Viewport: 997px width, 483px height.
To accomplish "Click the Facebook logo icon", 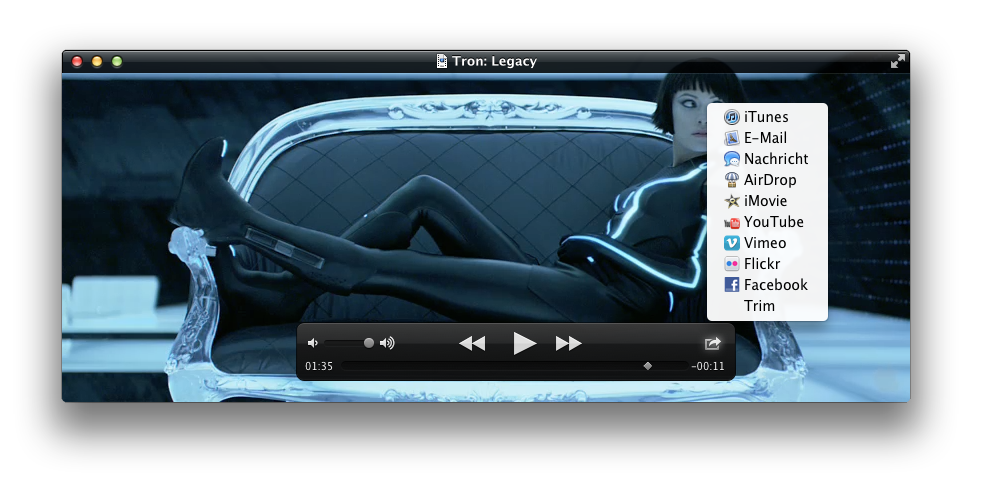I will [x=732, y=285].
